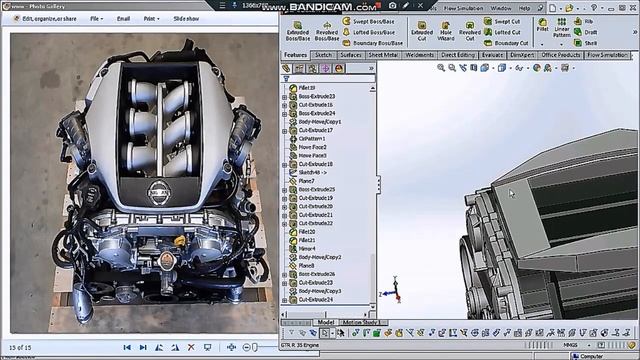Open the SolidWorks Window menu
Viewport: 640px width, 360px height.
(x=501, y=8)
